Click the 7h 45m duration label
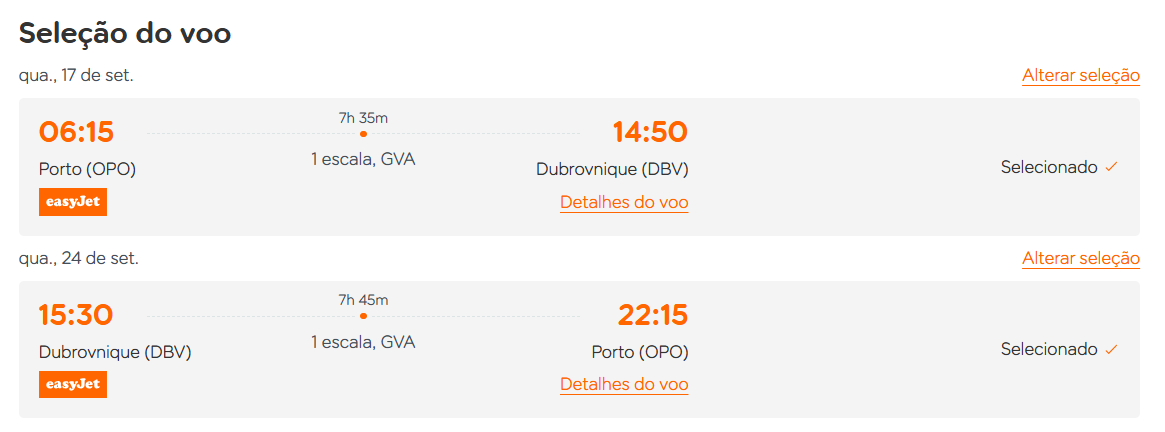The height and width of the screenshot is (432, 1165). tap(363, 300)
